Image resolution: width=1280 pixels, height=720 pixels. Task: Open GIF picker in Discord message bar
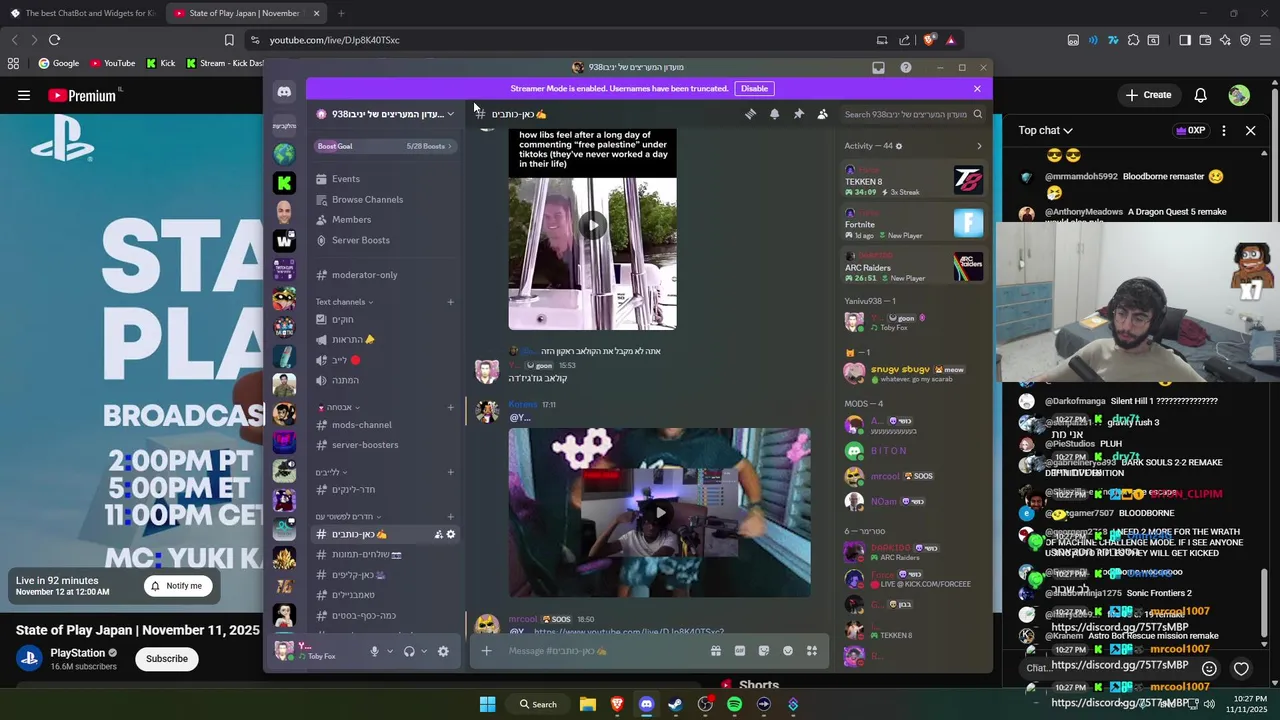(x=740, y=651)
